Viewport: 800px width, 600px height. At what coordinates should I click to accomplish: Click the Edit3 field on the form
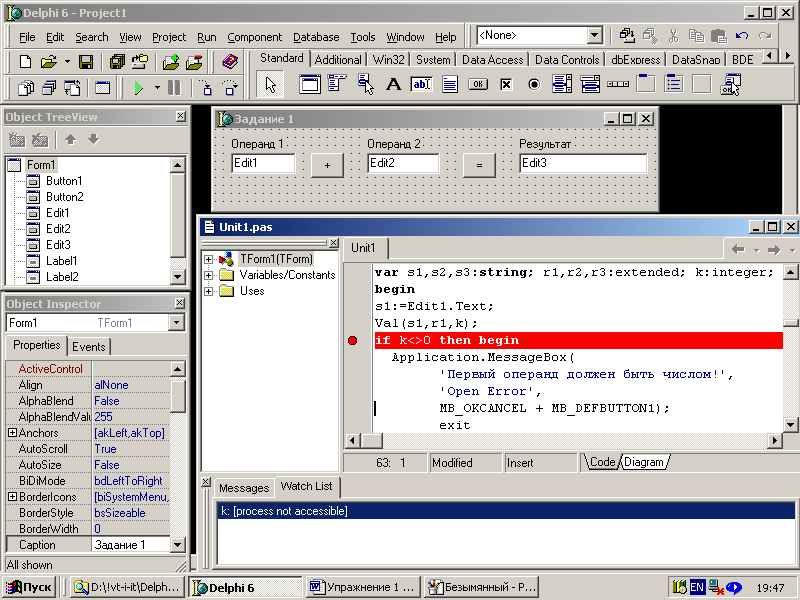point(583,163)
